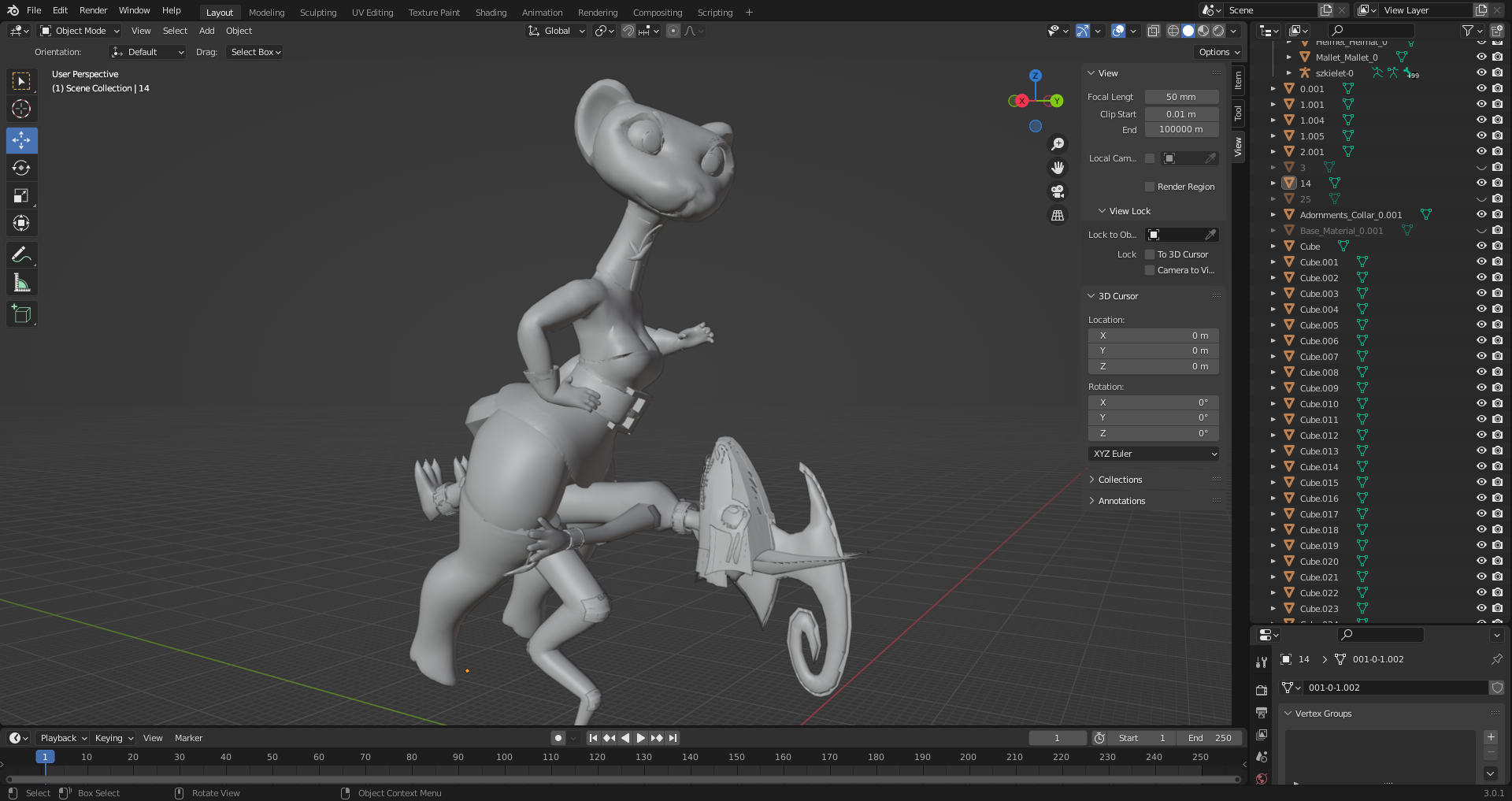
Task: Hide Adornments_Collar_0.001 in the viewport
Action: point(1481,215)
